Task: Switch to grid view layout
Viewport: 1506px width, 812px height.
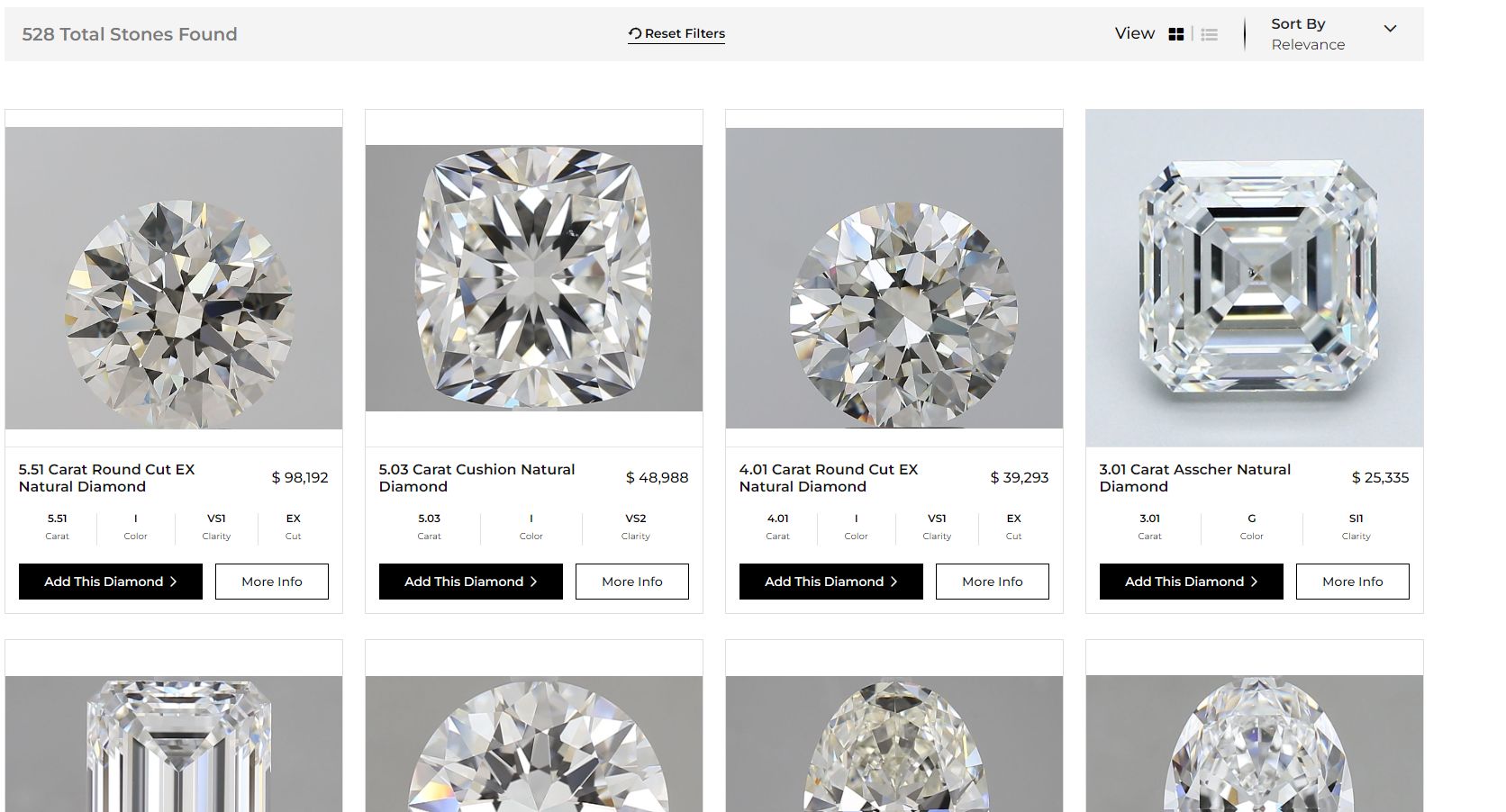Action: [1175, 34]
